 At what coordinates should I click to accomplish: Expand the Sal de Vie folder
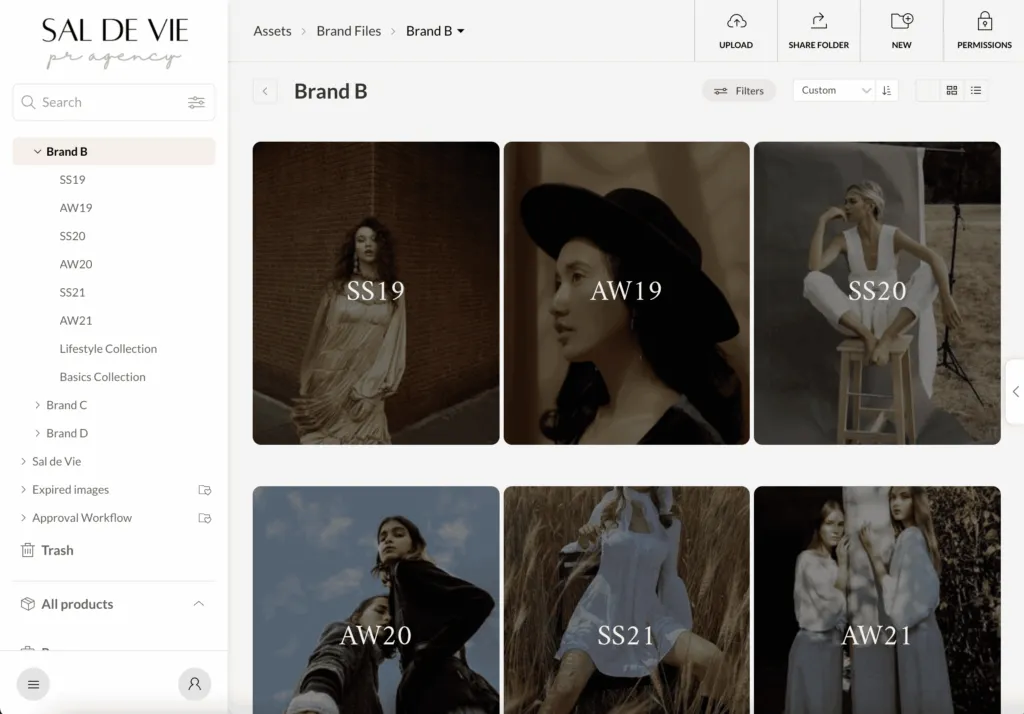24,461
